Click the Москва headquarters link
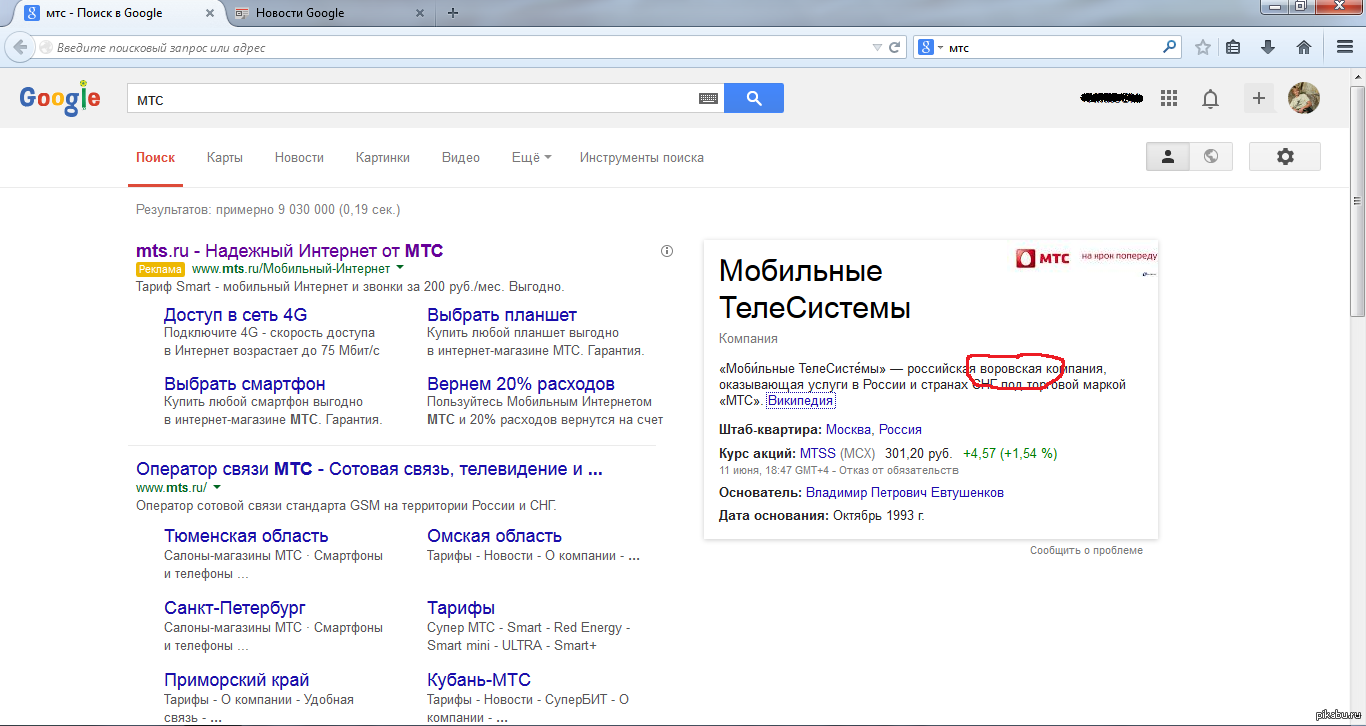The image size is (1366, 726). coord(849,430)
